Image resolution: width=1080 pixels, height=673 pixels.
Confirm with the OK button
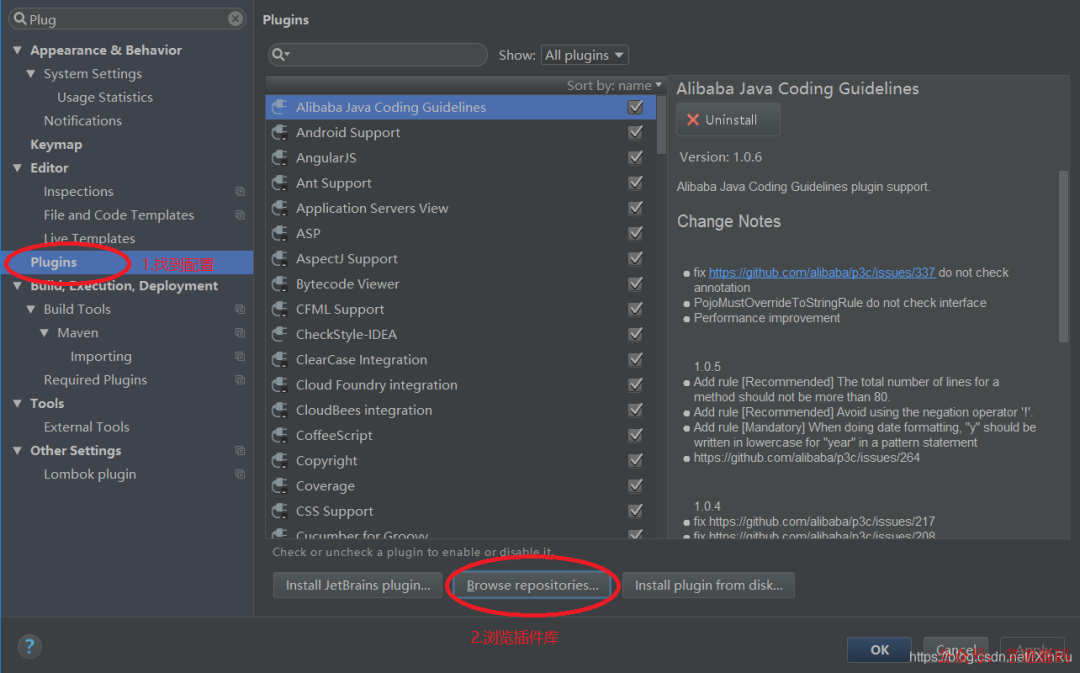(879, 650)
